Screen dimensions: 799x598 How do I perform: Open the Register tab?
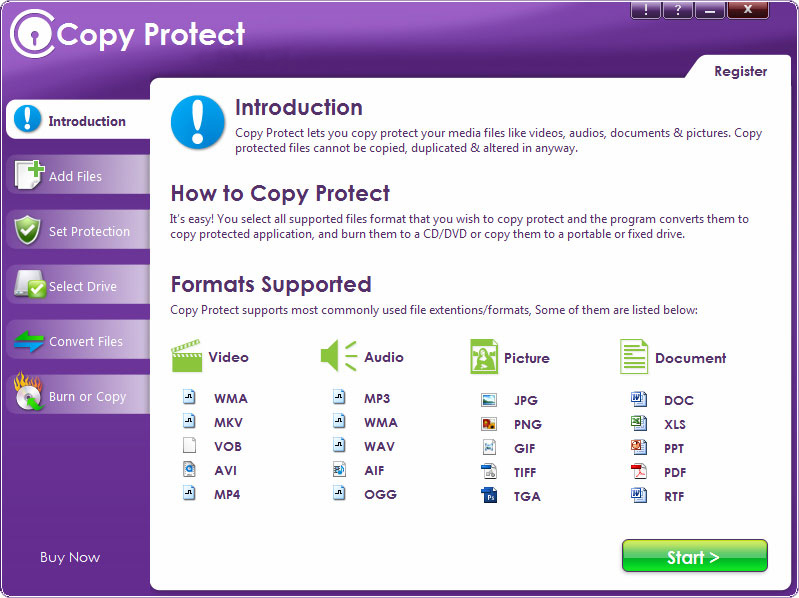(x=740, y=71)
